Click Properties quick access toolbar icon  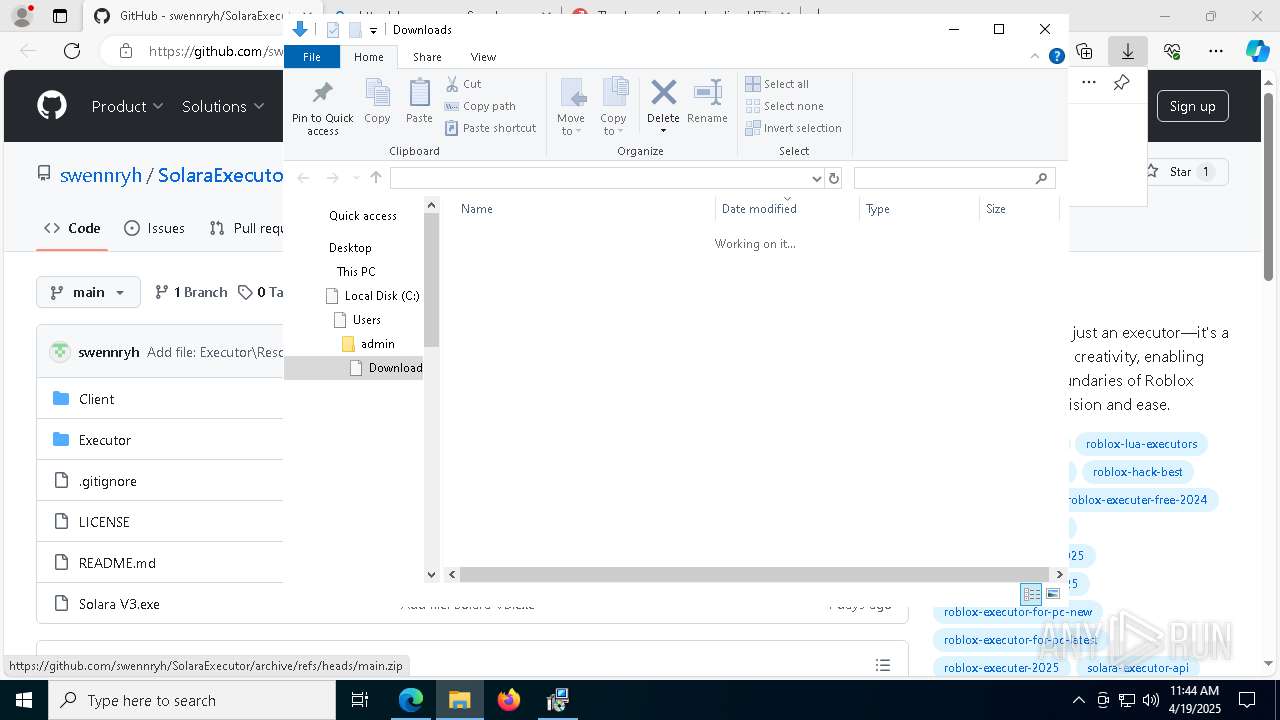[x=333, y=30]
